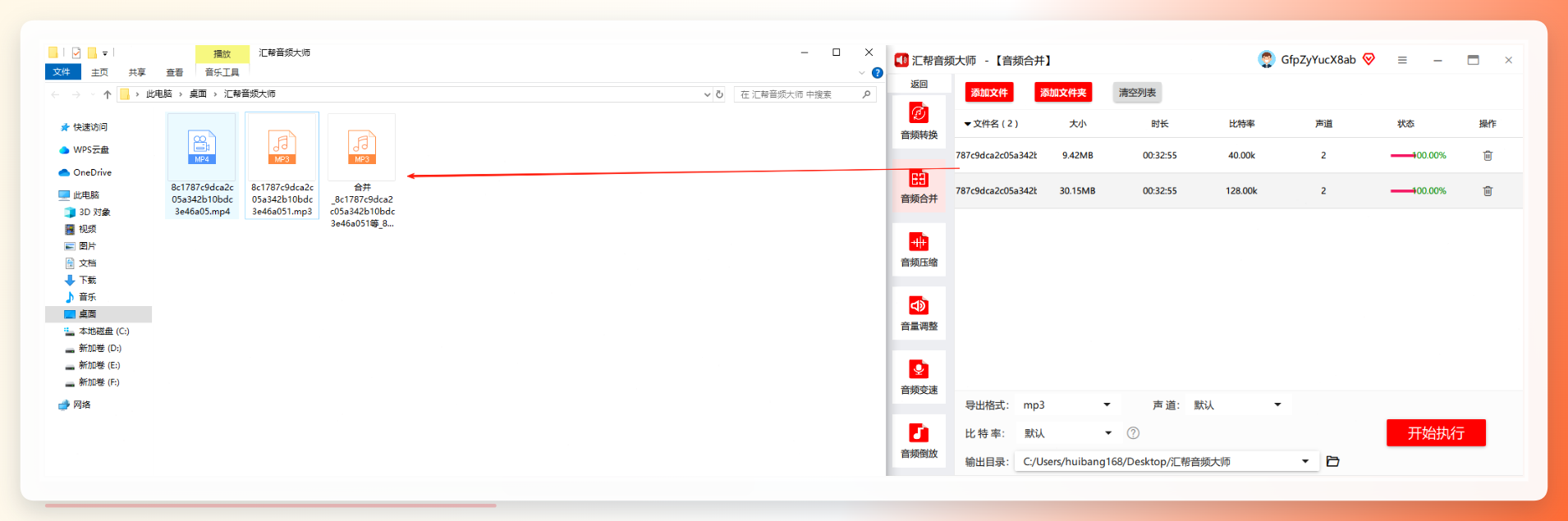Image resolution: width=1568 pixels, height=521 pixels.
Task: Open the 主页 tab in Explorer
Action: (x=99, y=72)
